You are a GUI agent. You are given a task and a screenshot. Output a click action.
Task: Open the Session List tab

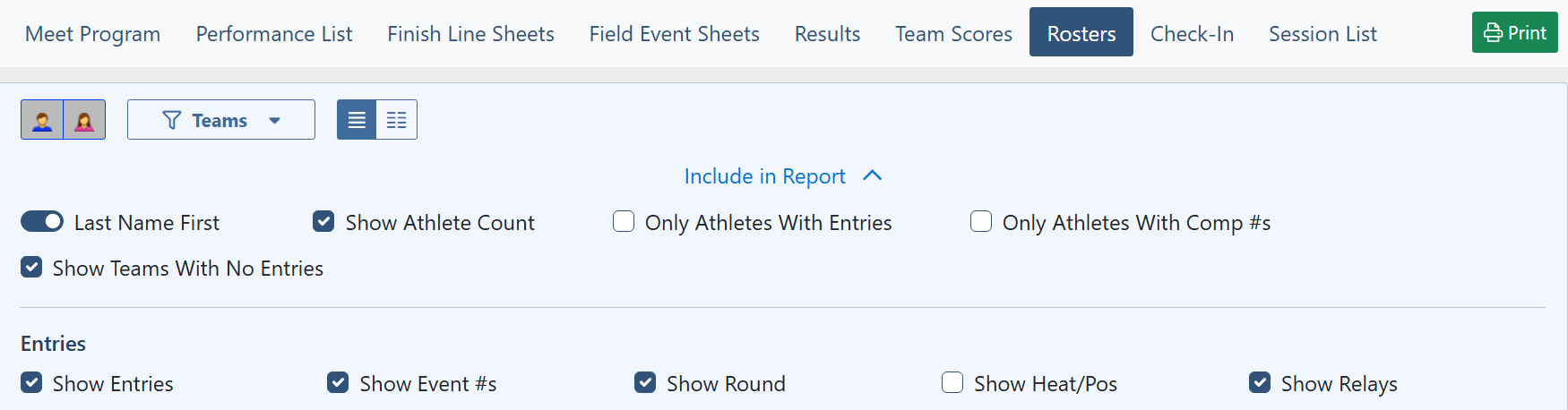[1322, 34]
